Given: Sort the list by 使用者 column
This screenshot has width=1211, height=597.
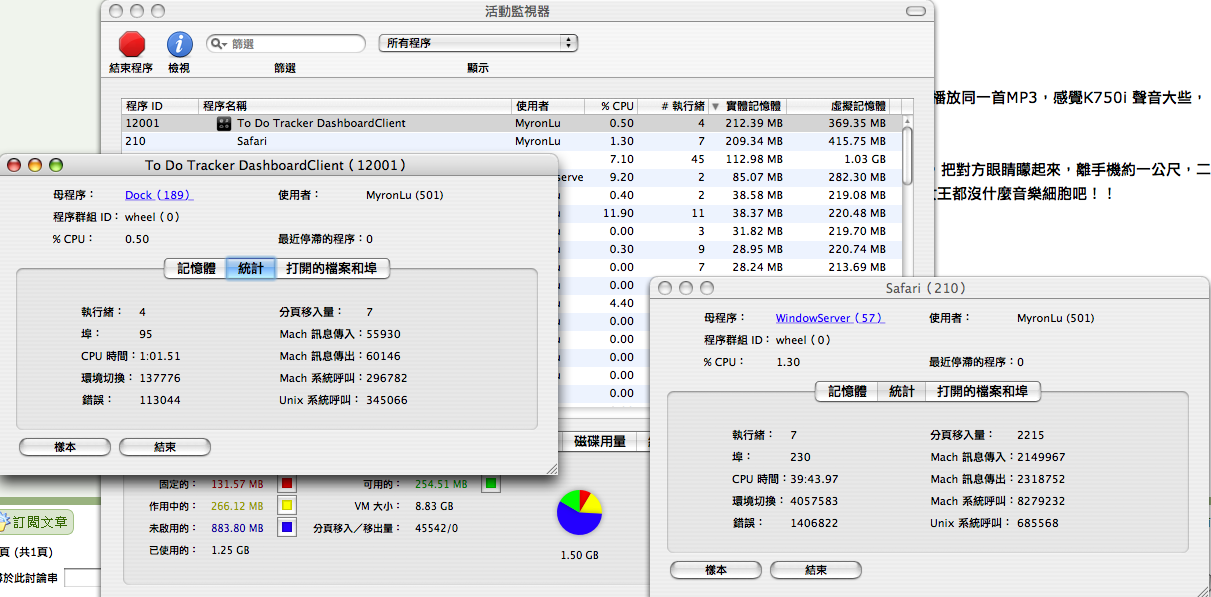Looking at the screenshot, I should (x=549, y=106).
